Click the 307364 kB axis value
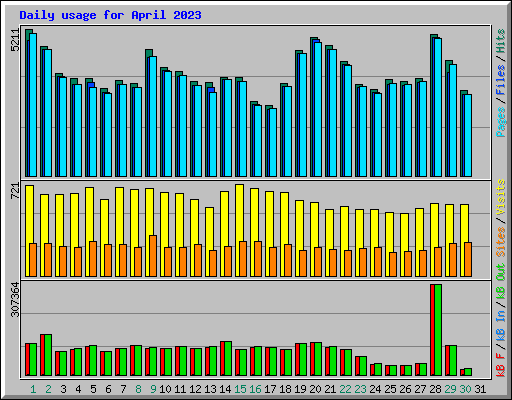The height and width of the screenshot is (400, 512). click(15, 299)
